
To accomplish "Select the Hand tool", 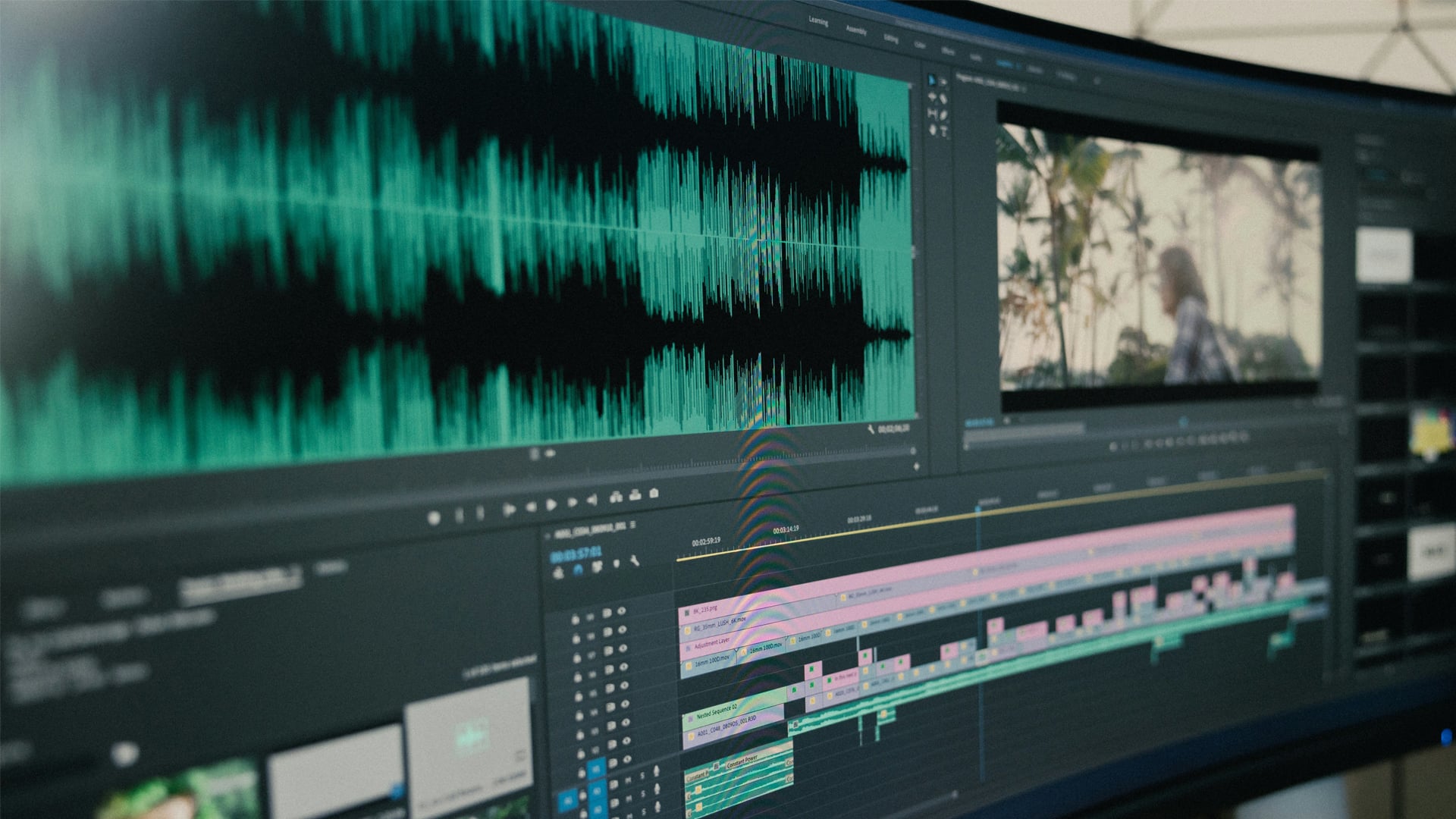I will (x=933, y=130).
